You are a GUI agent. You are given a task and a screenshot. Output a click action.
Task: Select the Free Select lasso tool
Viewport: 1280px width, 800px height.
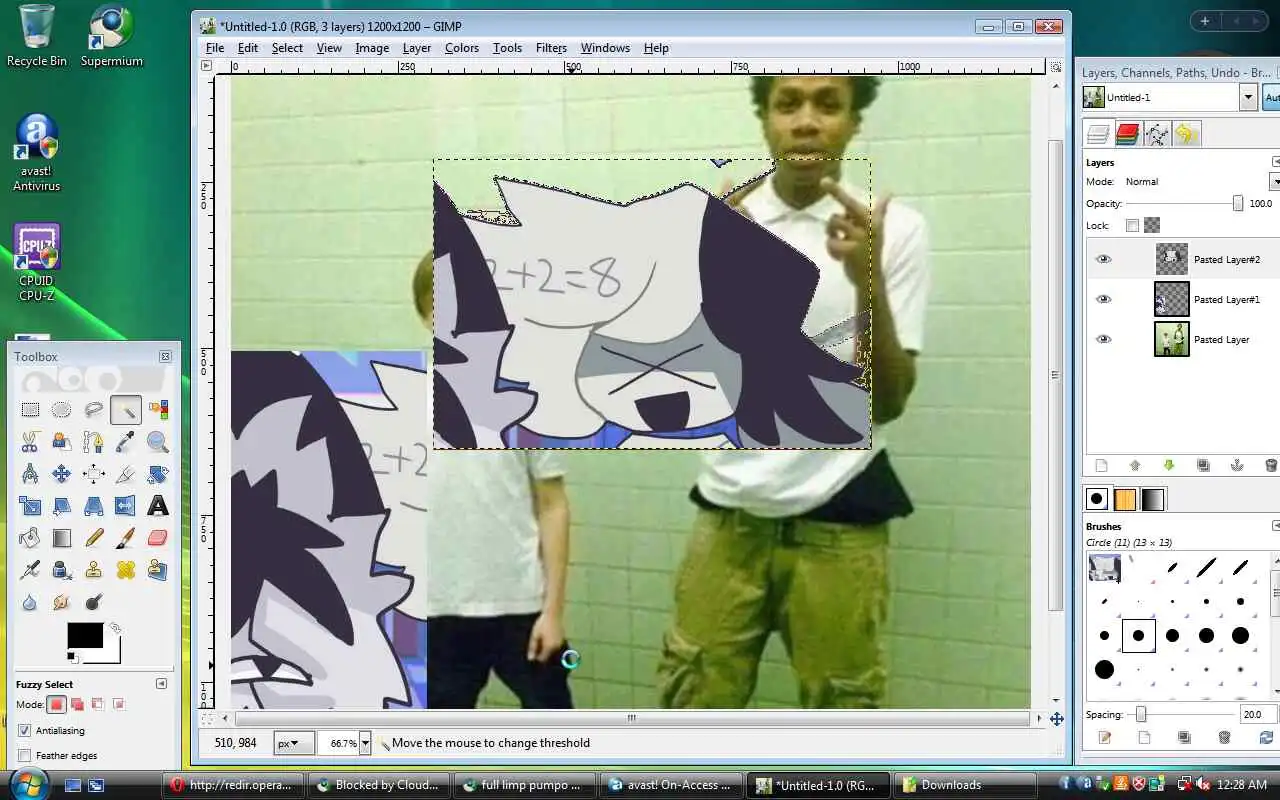pyautogui.click(x=94, y=409)
